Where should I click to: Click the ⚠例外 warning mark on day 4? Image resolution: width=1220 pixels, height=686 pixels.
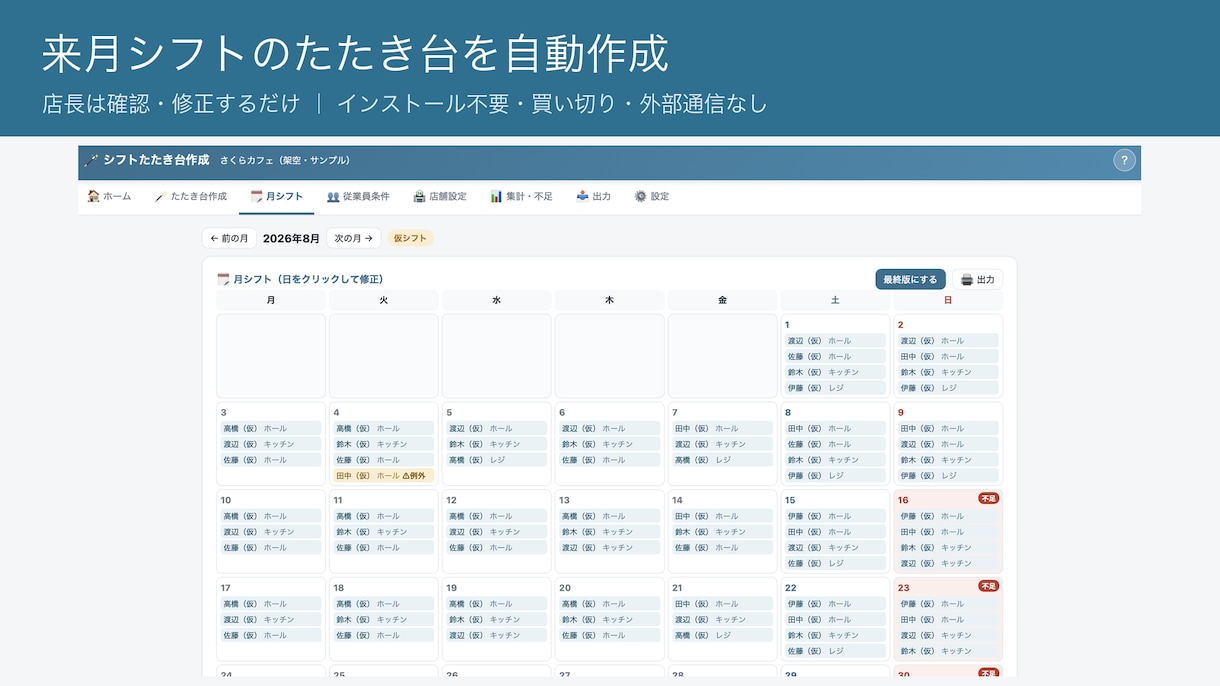click(x=414, y=476)
